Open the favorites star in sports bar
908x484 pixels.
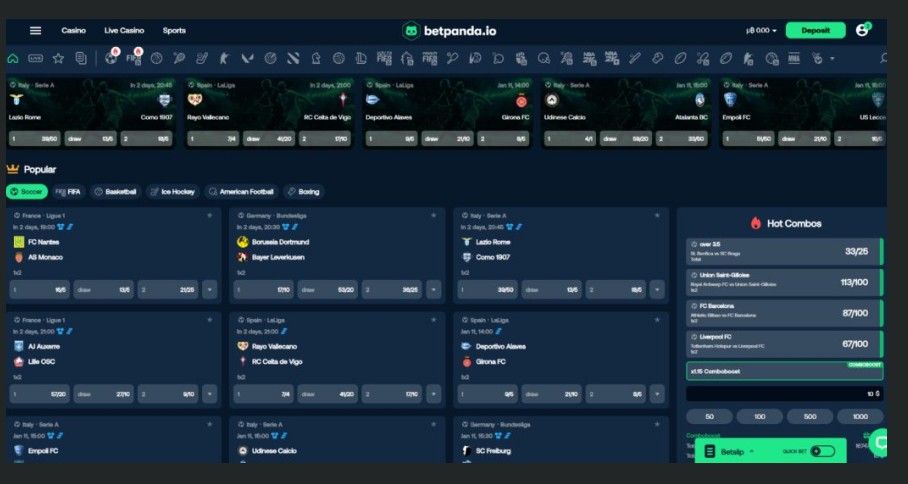coord(58,58)
